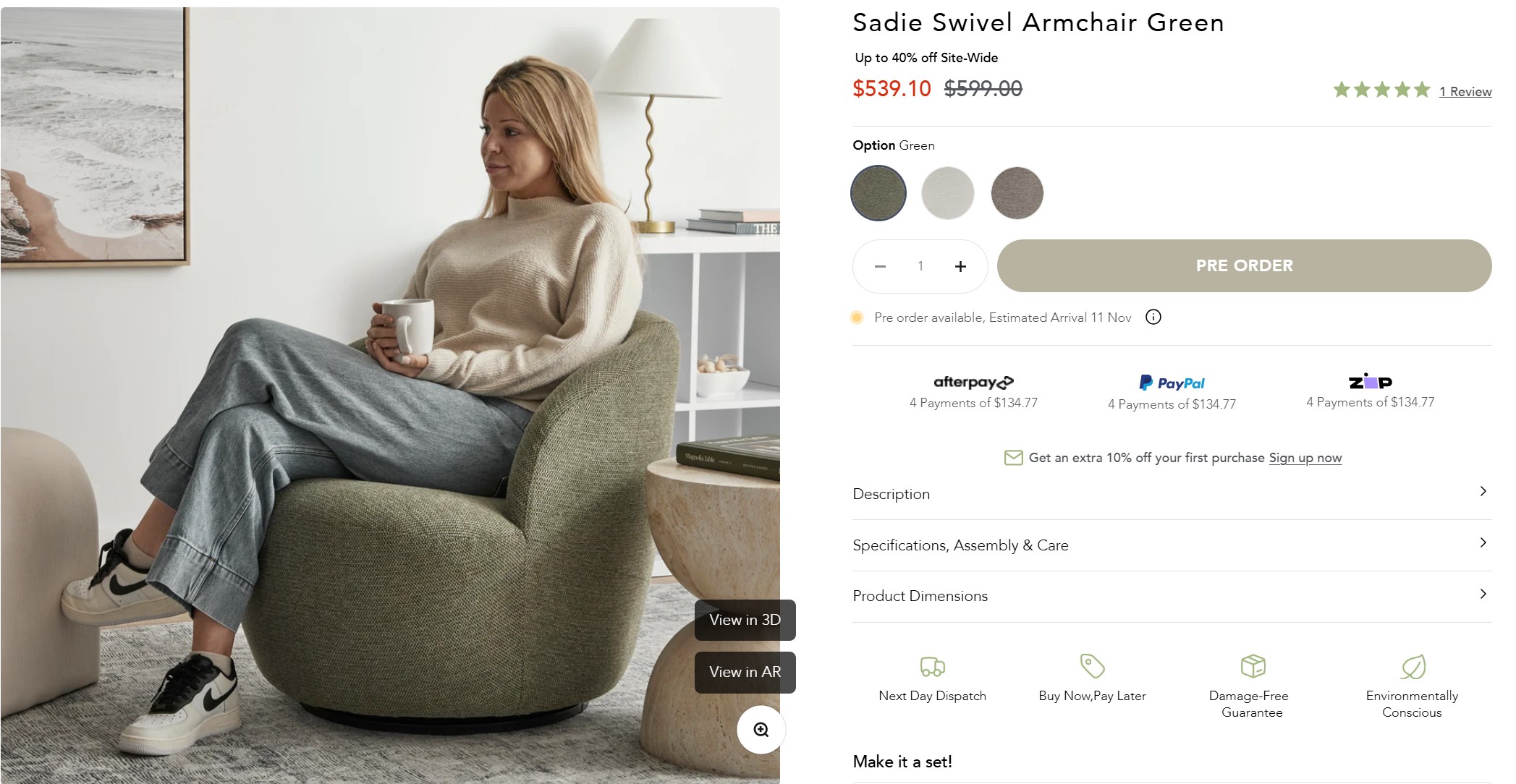Select the green fabric swatch
1516x784 pixels.
878,193
